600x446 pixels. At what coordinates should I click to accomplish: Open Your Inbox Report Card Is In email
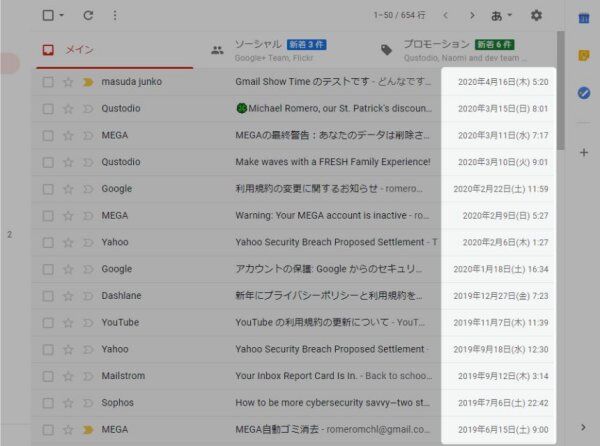tap(334, 376)
